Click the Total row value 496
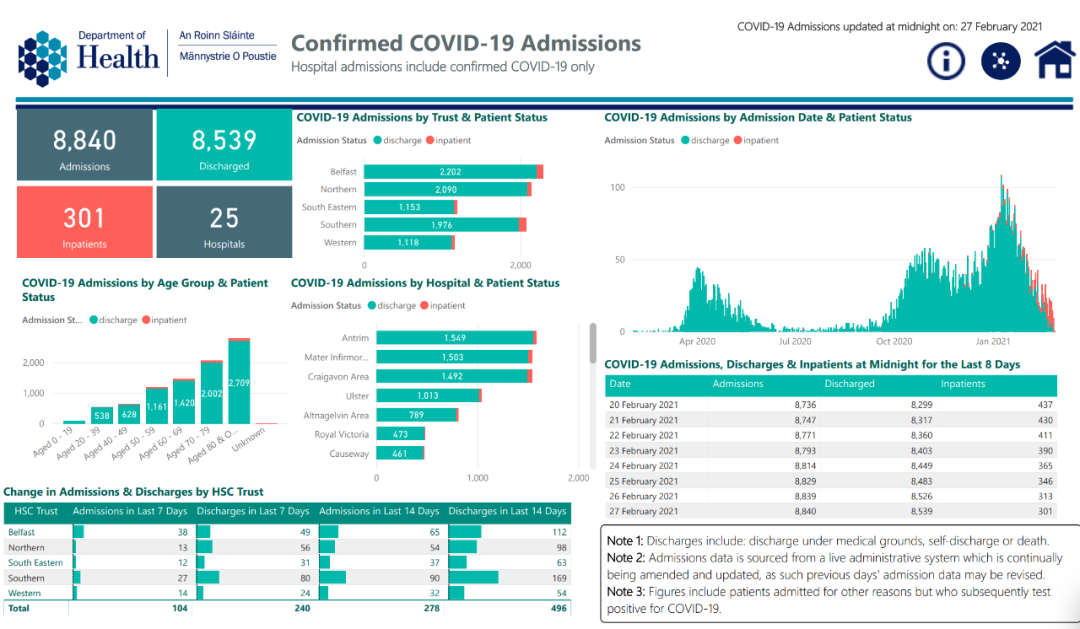The height and width of the screenshot is (629, 1080). (559, 608)
